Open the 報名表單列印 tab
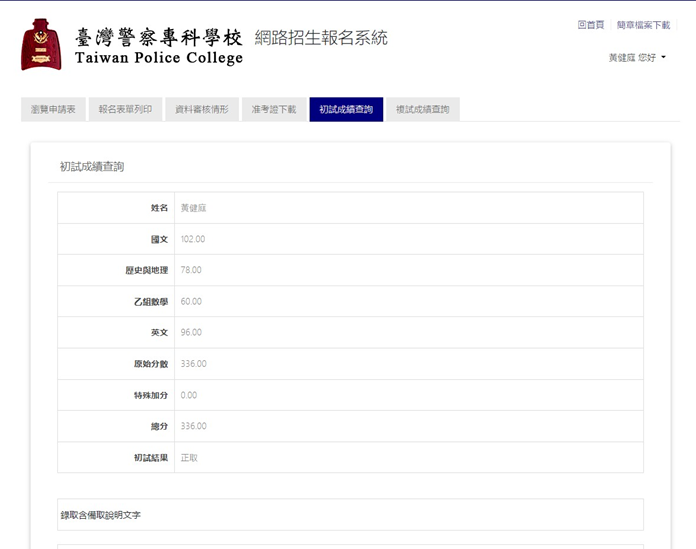The height and width of the screenshot is (549, 696). [x=125, y=109]
